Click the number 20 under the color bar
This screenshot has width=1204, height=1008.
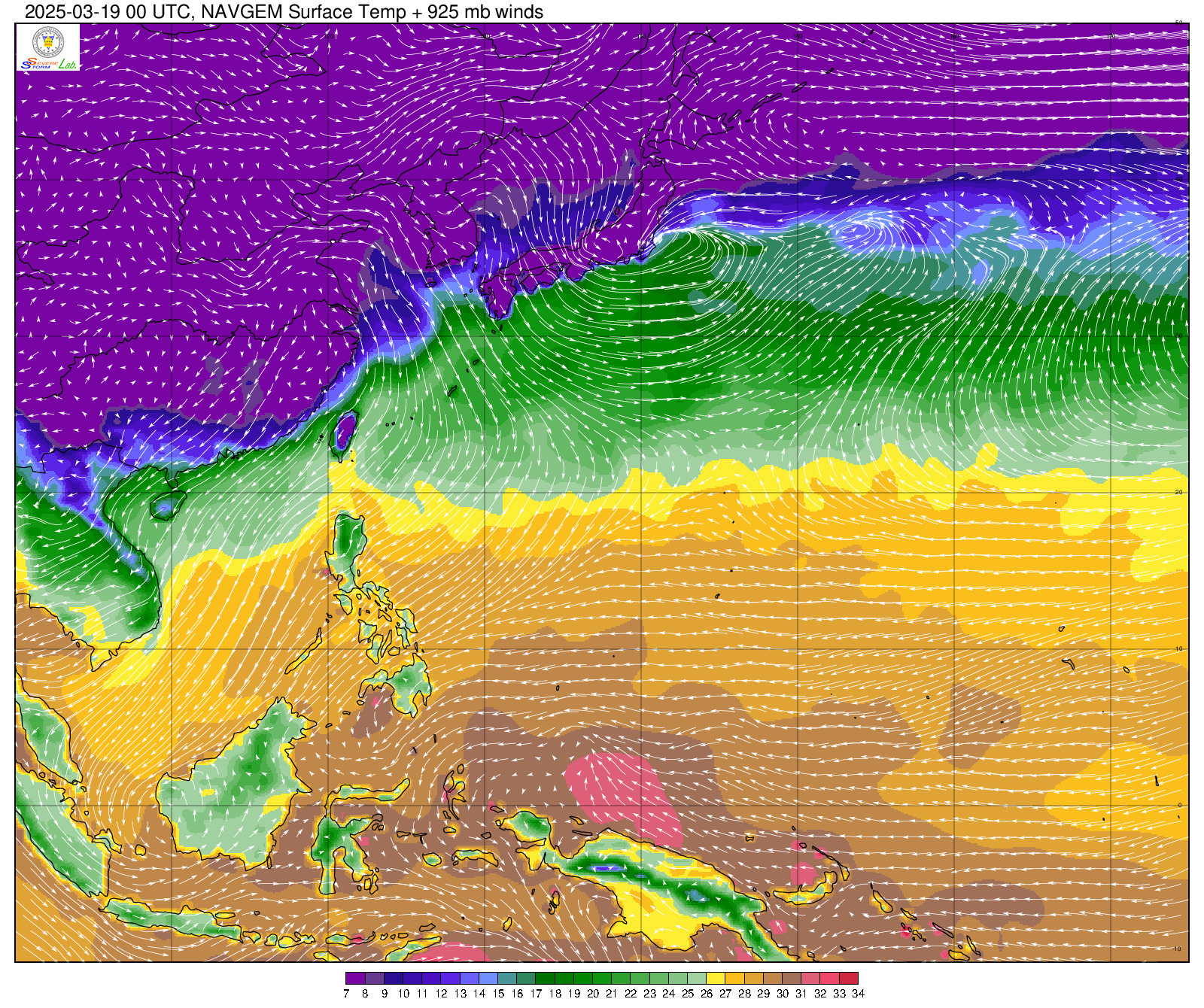(593, 994)
